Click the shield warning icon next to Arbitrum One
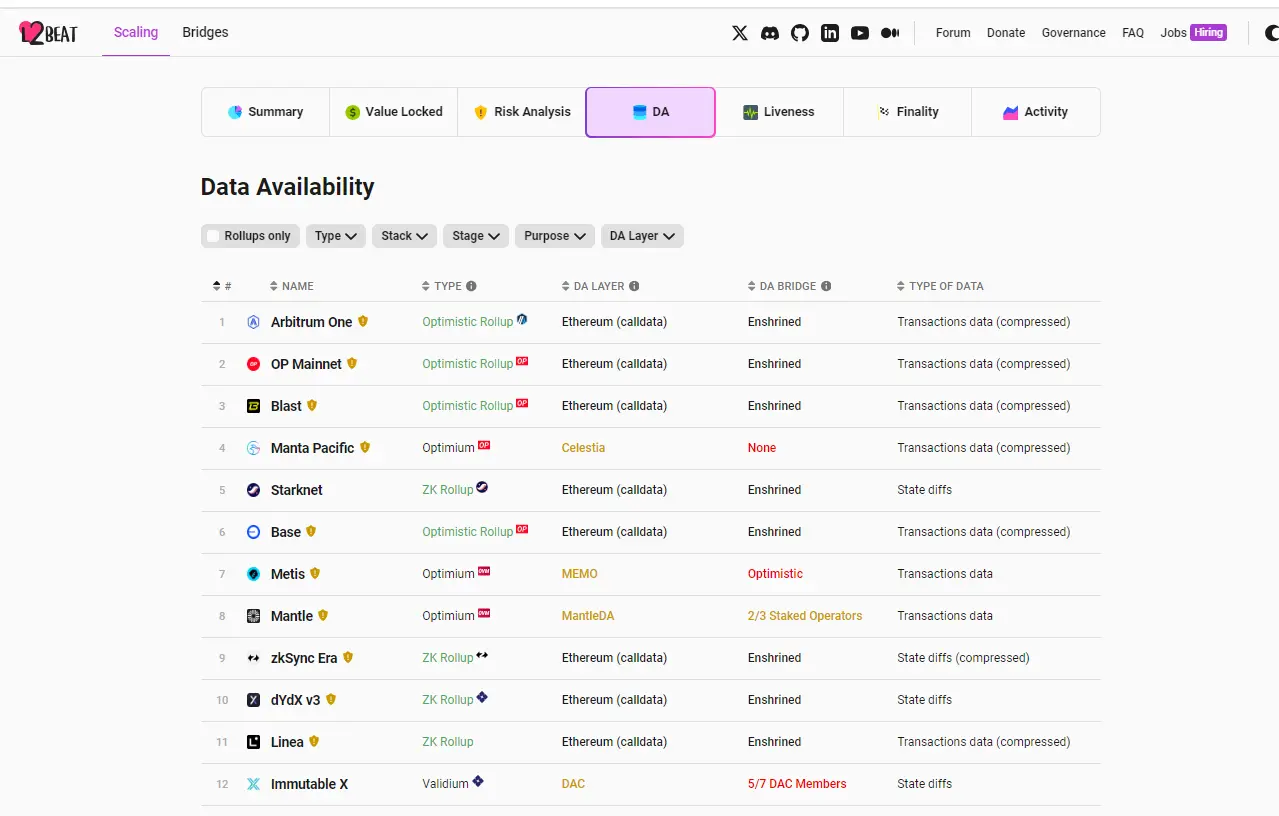Screen dimensions: 1279x816 363,321
